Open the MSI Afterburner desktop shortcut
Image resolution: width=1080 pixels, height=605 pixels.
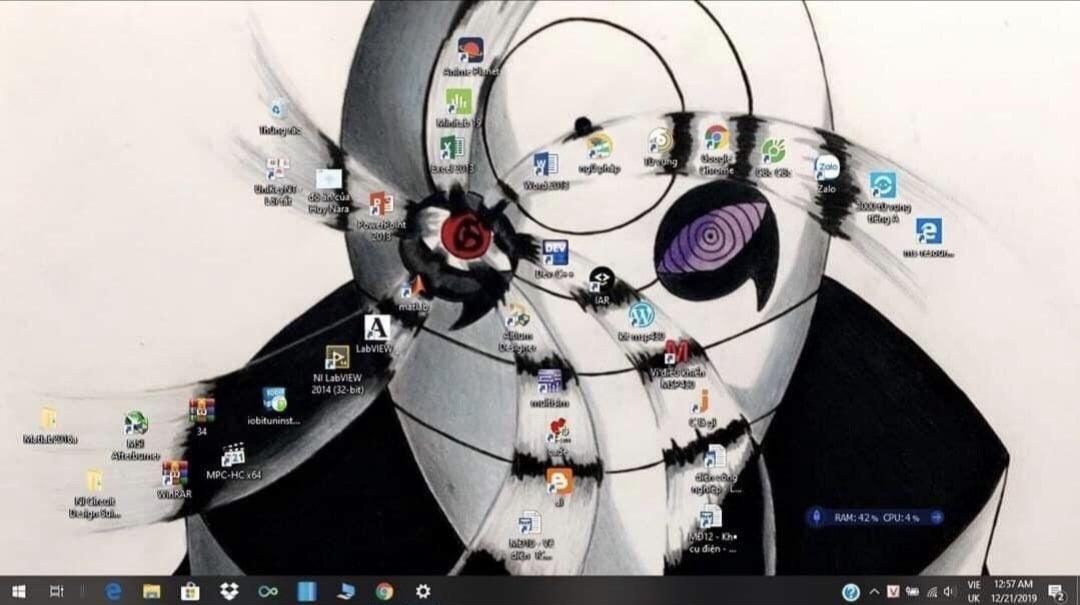(135, 425)
